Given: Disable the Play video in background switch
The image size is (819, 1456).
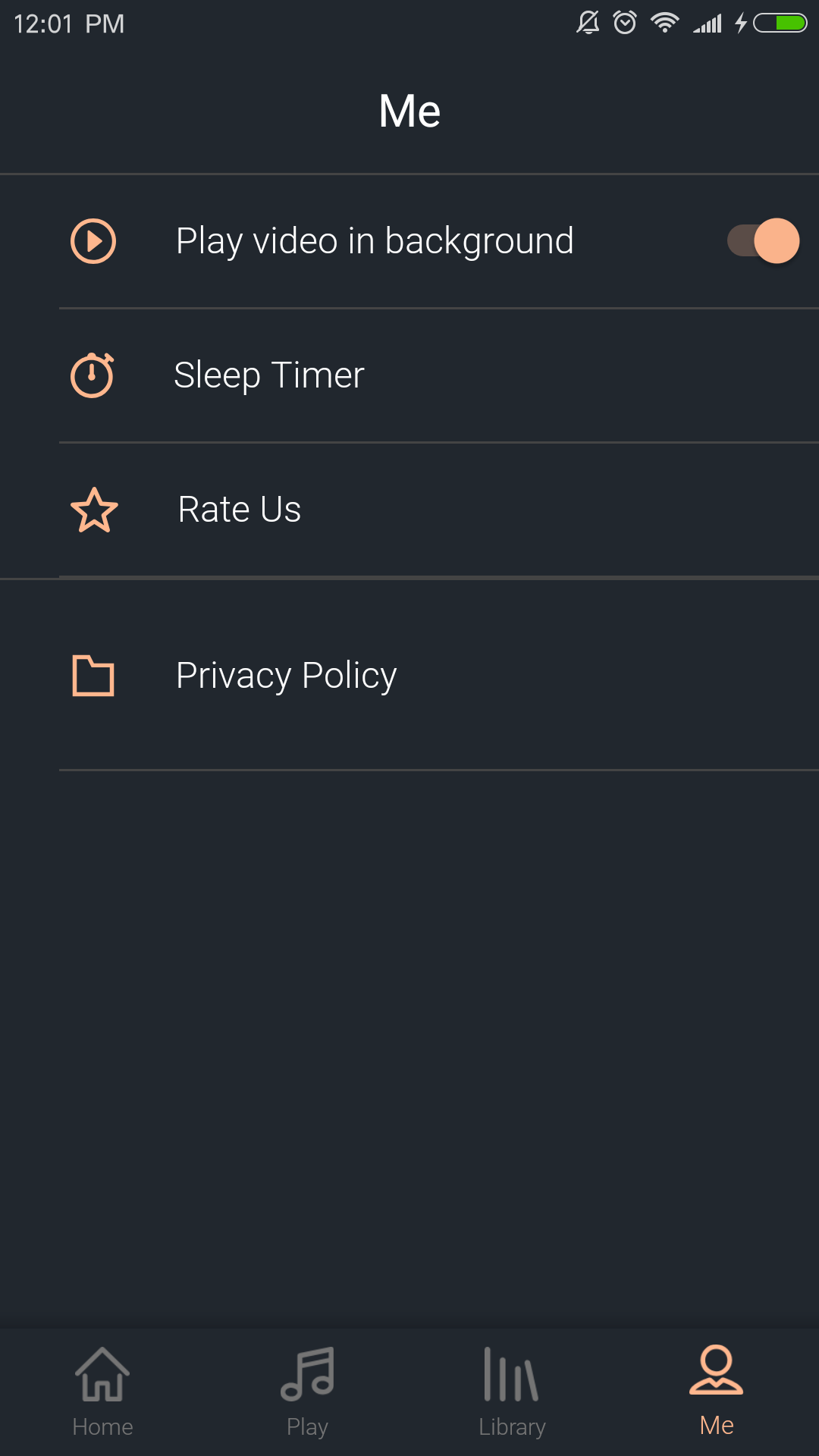Looking at the screenshot, I should pos(763,241).
